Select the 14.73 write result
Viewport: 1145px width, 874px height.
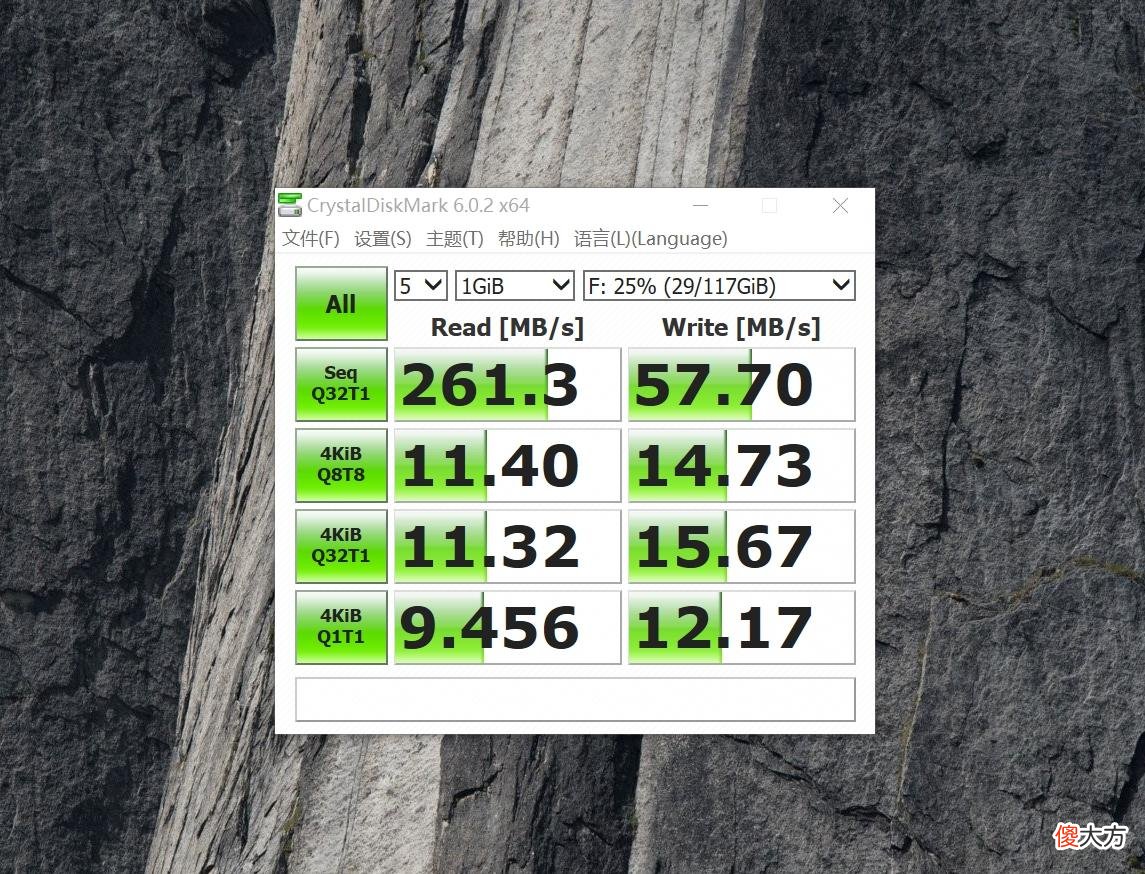[741, 466]
